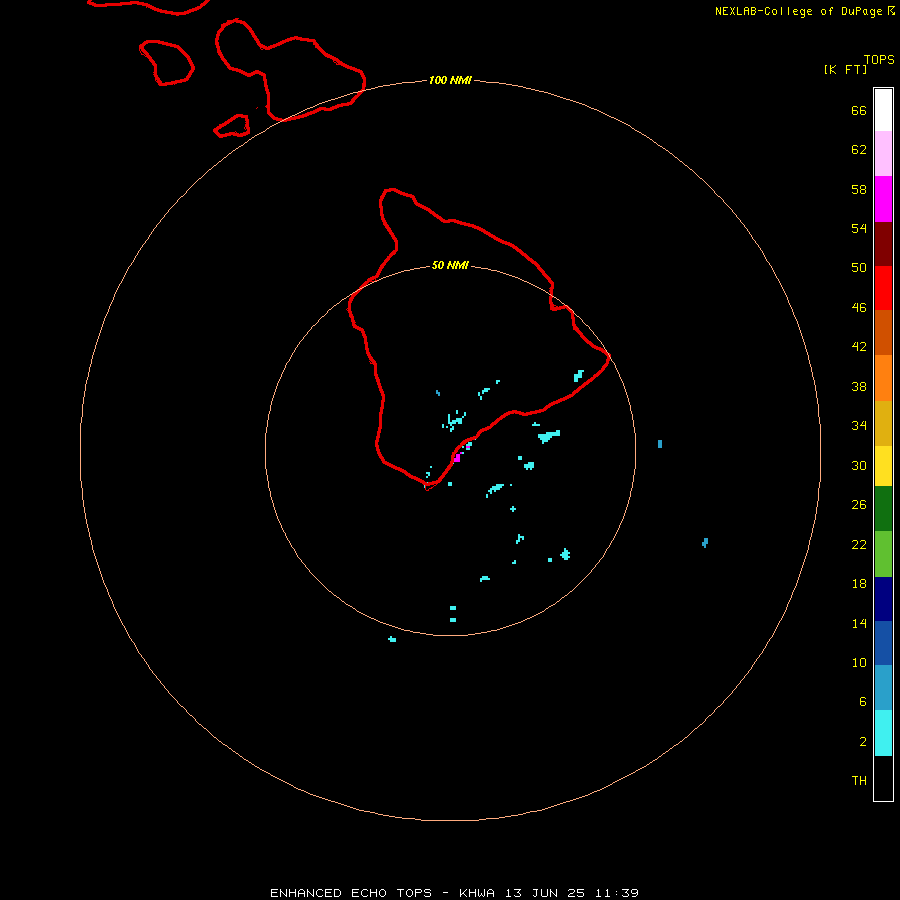The height and width of the screenshot is (900, 900).
Task: Click the legend value "18"
Action: coord(859,584)
